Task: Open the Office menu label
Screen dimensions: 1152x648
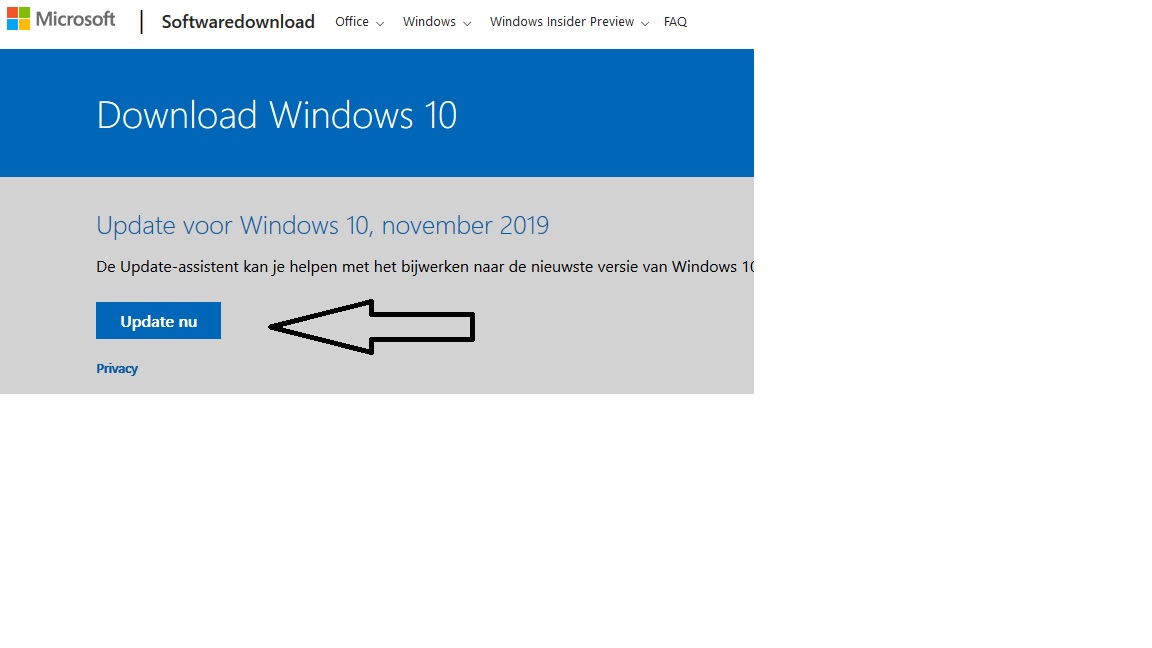Action: click(352, 22)
